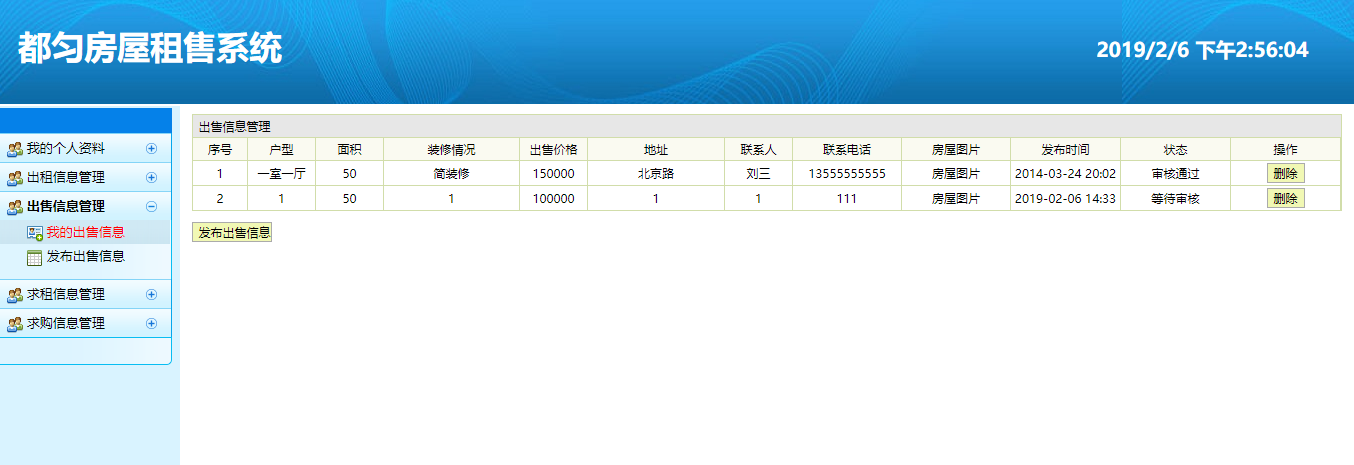Click the 北京路 address cell
The image size is (1354, 465).
coord(656,174)
